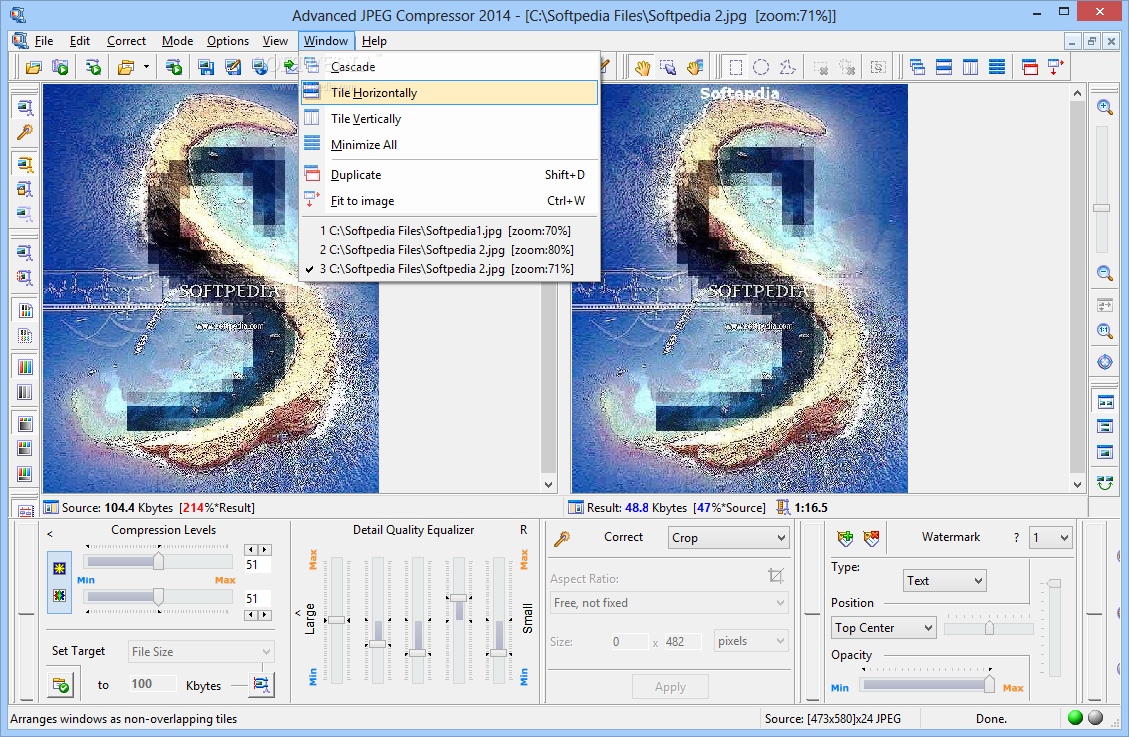Click the zoom slider on the right sidebar
1129x737 pixels.
click(1102, 208)
